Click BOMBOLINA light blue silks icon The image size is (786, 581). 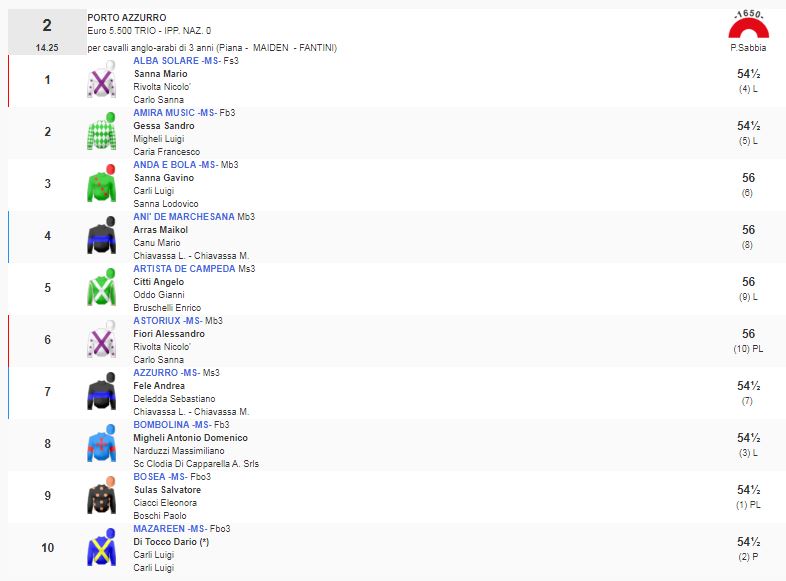click(x=102, y=445)
